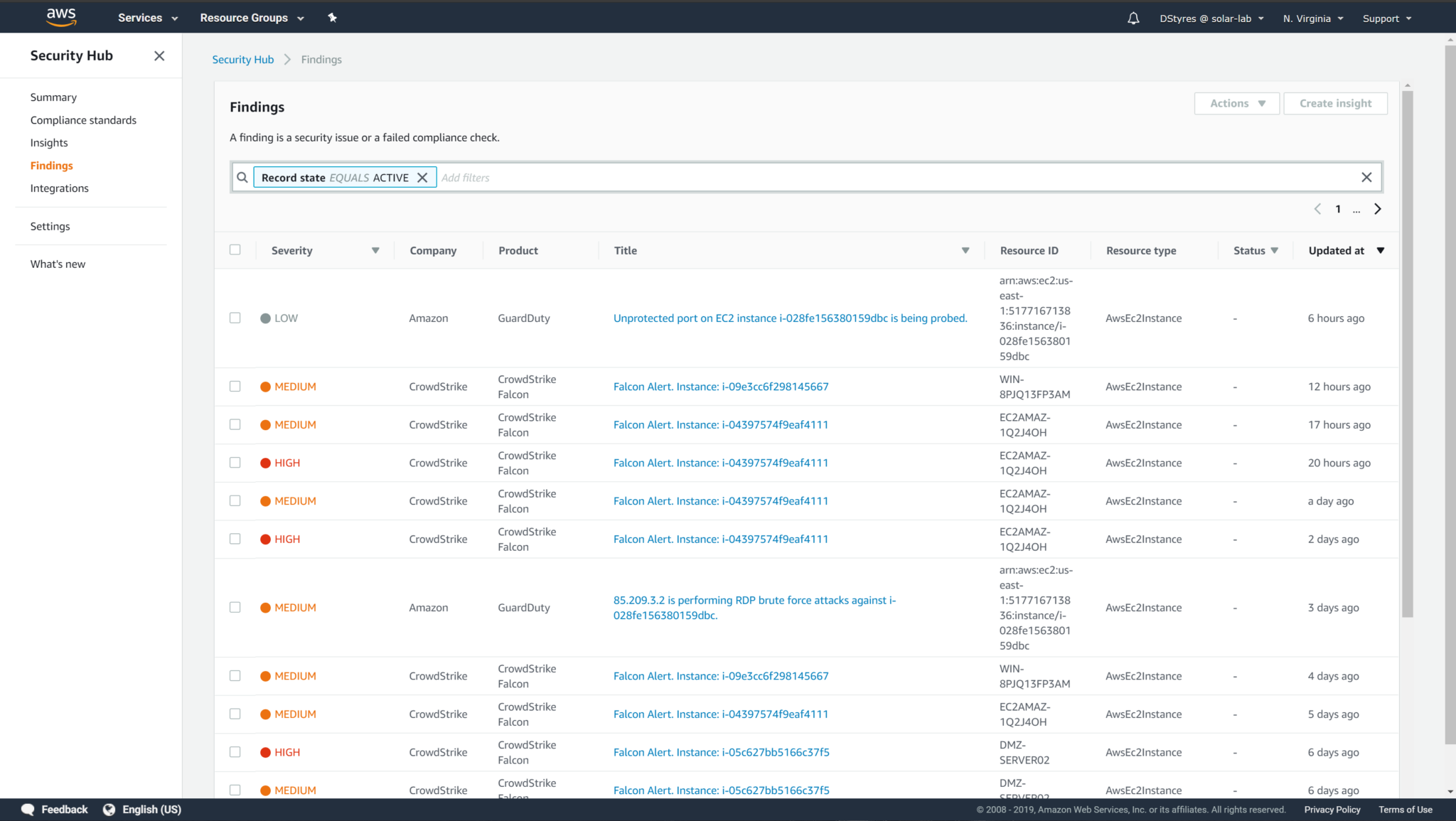Click the Feedback speech-bubble icon

click(x=27, y=809)
